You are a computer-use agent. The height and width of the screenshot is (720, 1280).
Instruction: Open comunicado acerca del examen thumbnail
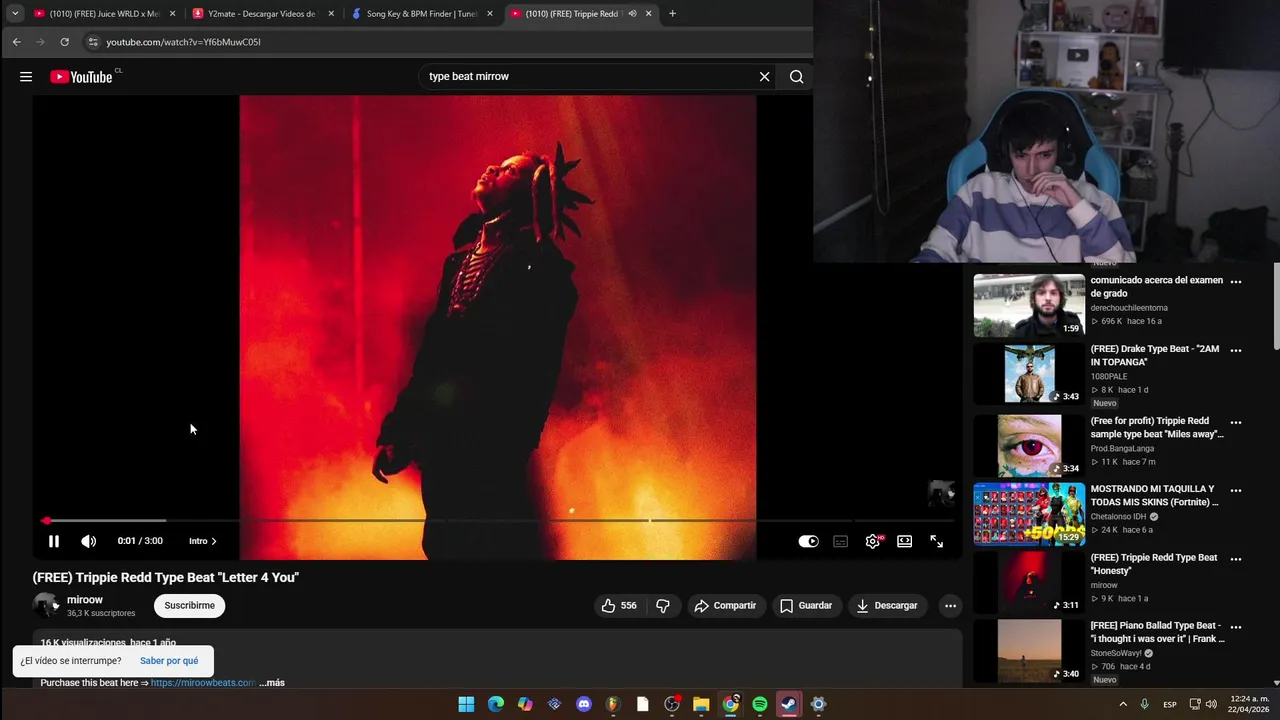(x=1029, y=306)
